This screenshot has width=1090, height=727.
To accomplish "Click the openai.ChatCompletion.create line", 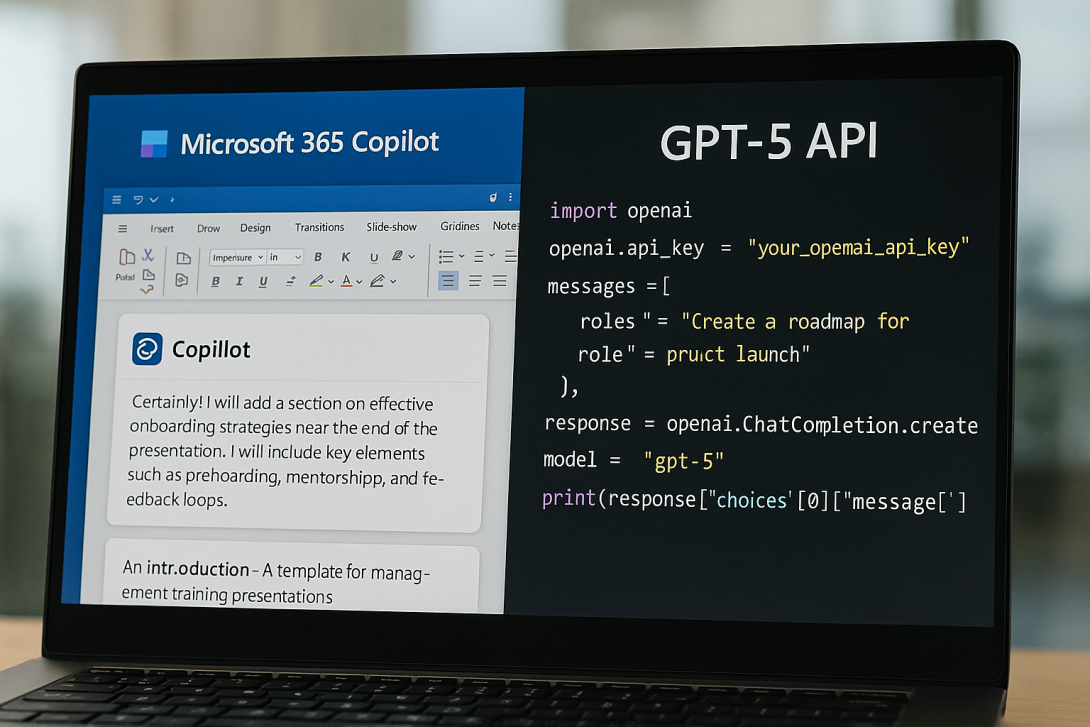I will pyautogui.click(x=761, y=424).
